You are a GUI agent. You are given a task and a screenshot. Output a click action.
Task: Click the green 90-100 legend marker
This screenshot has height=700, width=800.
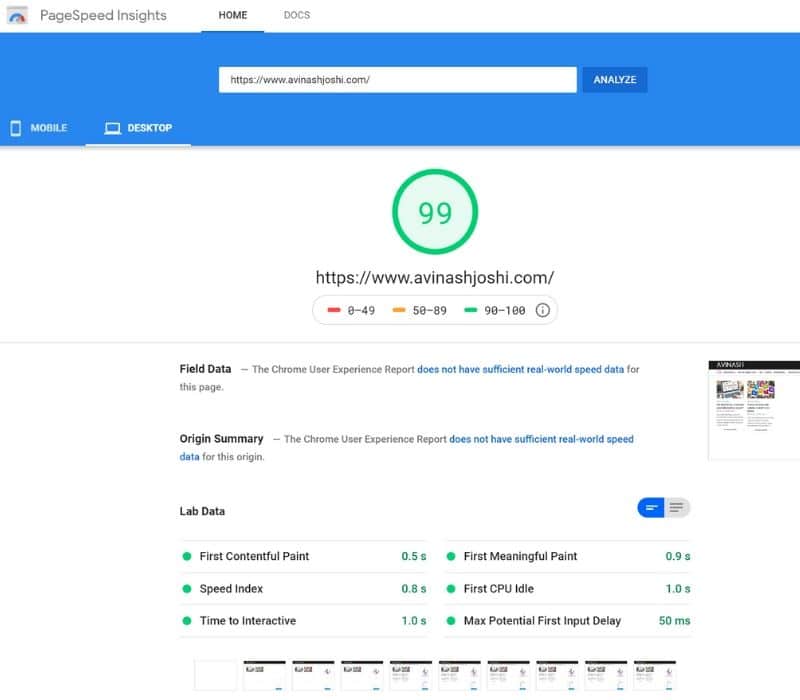[x=470, y=310]
